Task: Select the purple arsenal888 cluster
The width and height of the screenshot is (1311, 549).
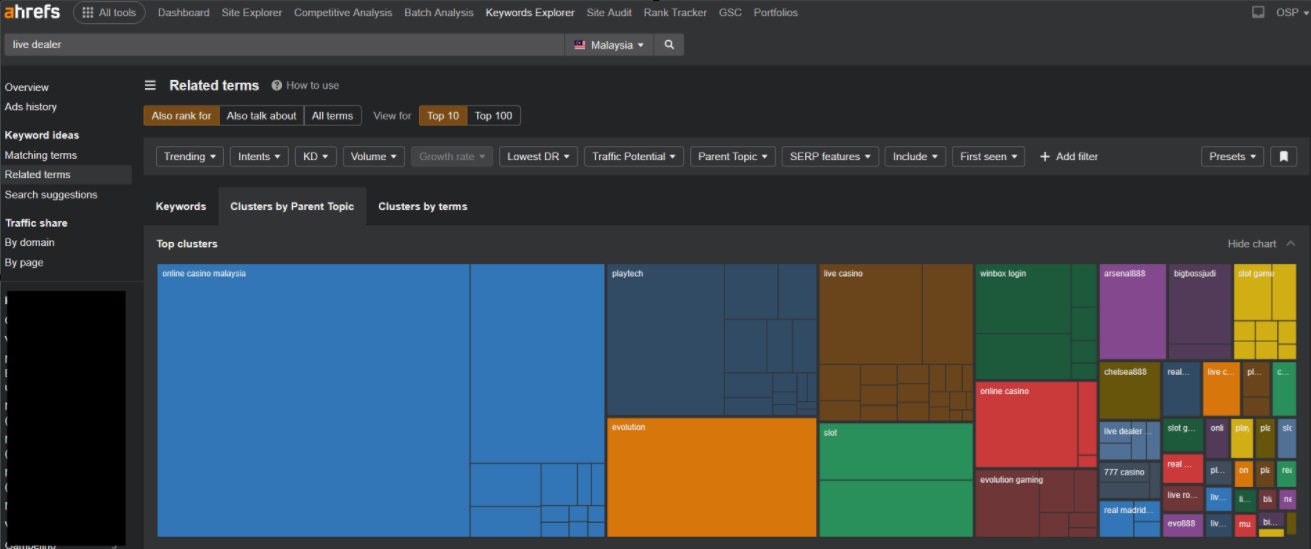Action: 1133,312
